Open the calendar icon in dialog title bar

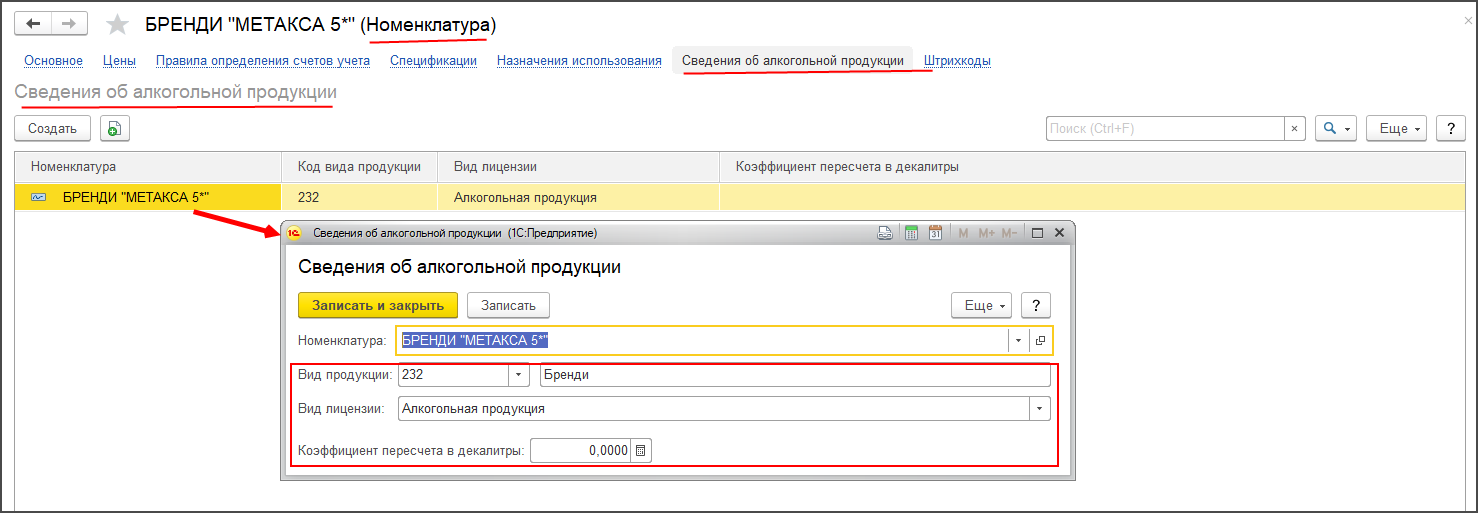click(936, 233)
